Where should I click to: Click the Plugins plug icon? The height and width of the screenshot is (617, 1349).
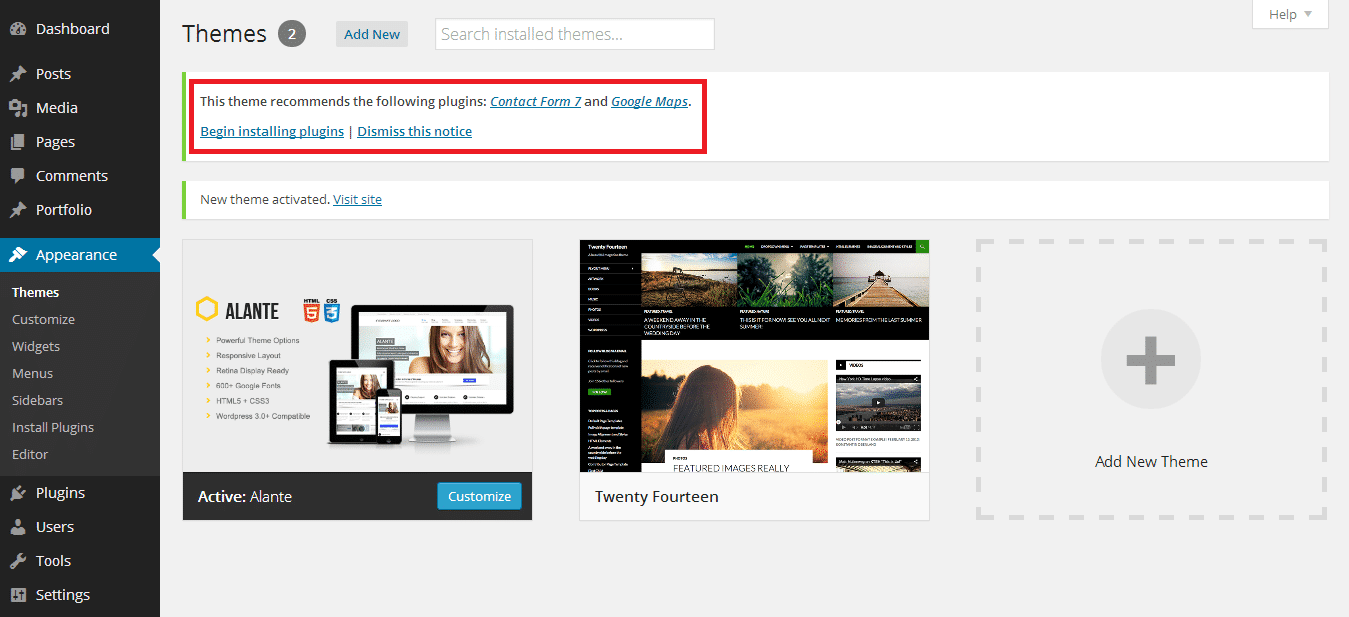18,493
